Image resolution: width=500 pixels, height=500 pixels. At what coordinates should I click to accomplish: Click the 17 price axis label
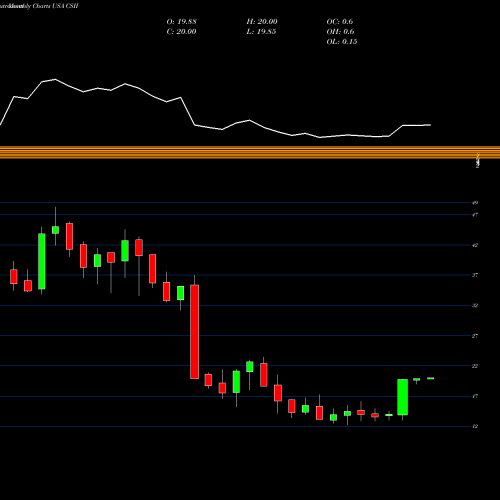(x=475, y=396)
